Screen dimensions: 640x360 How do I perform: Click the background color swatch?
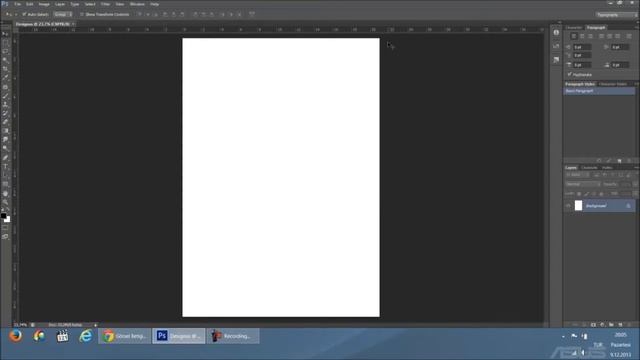pyautogui.click(x=8, y=220)
